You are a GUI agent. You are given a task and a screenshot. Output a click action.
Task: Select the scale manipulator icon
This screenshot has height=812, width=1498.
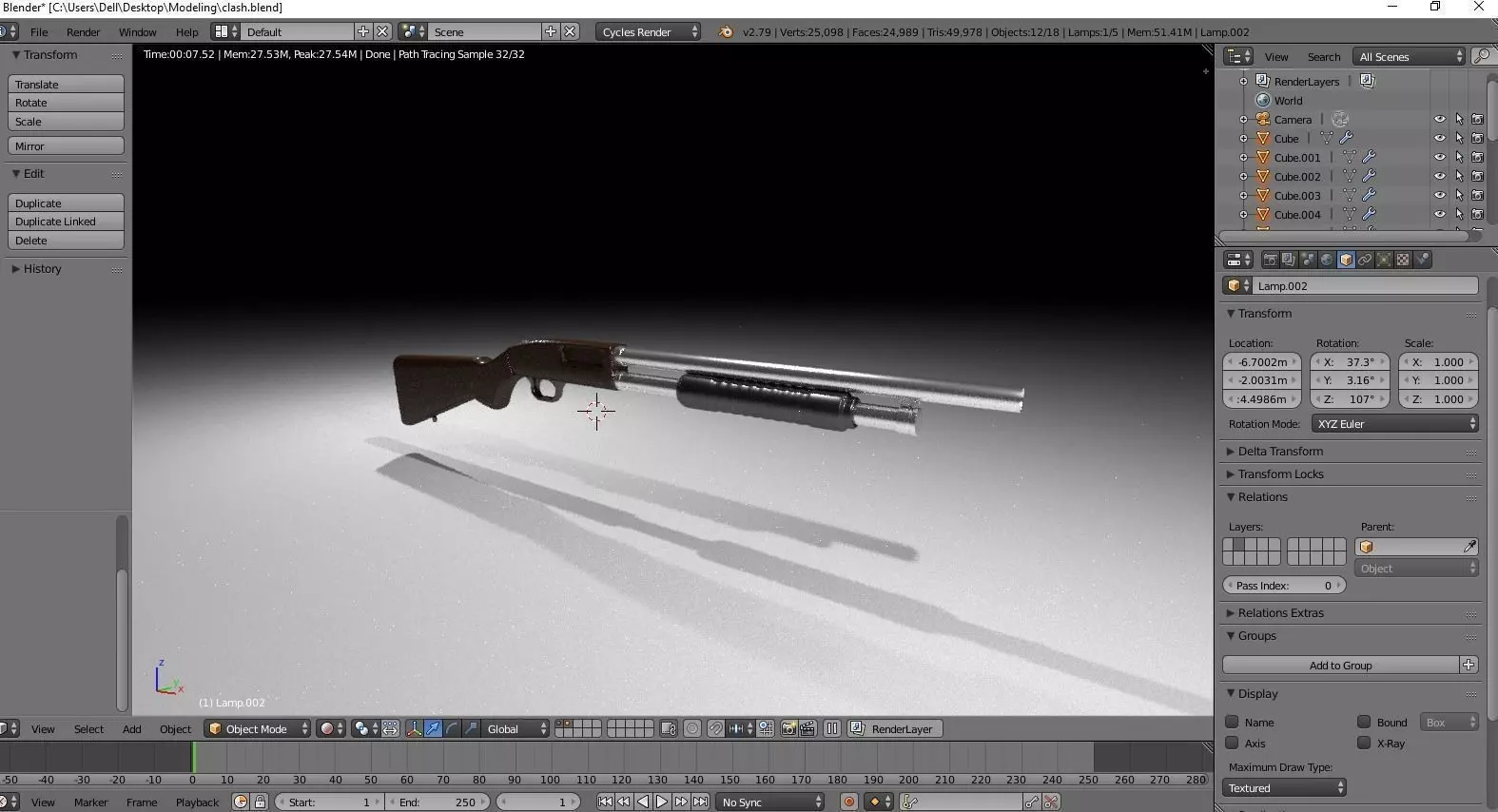[x=471, y=728]
